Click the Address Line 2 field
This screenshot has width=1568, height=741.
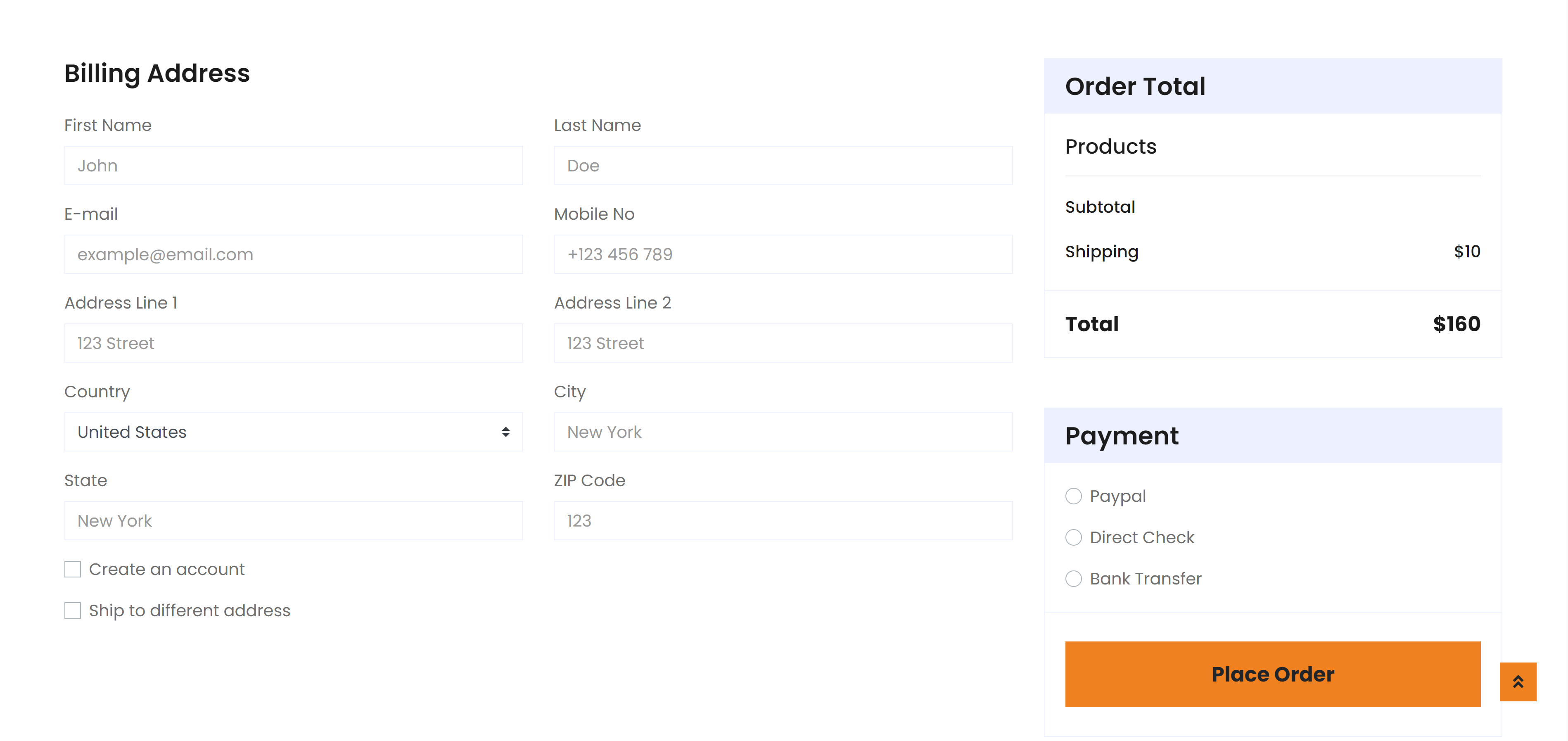pos(783,343)
